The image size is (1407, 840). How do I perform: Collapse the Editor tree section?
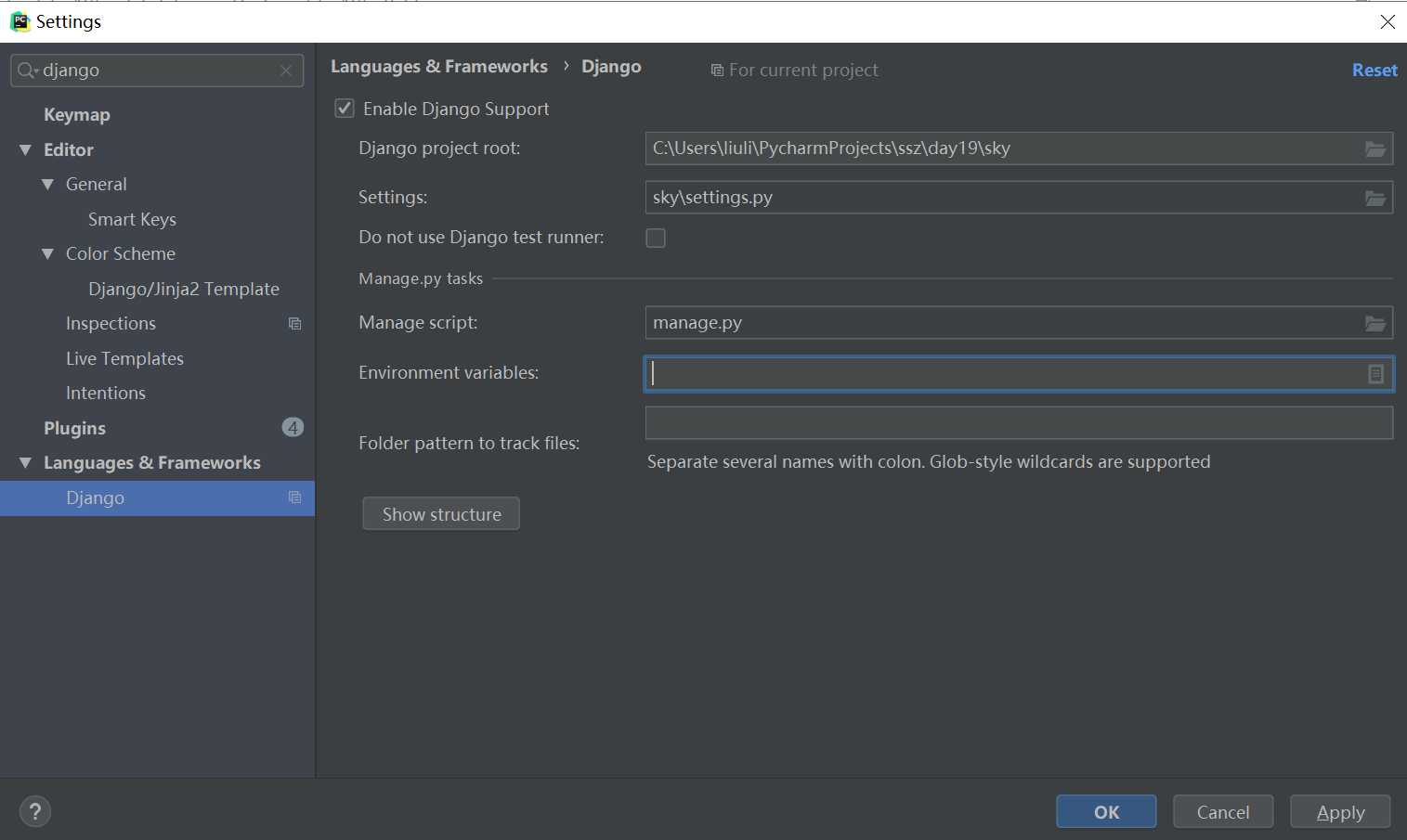(25, 149)
